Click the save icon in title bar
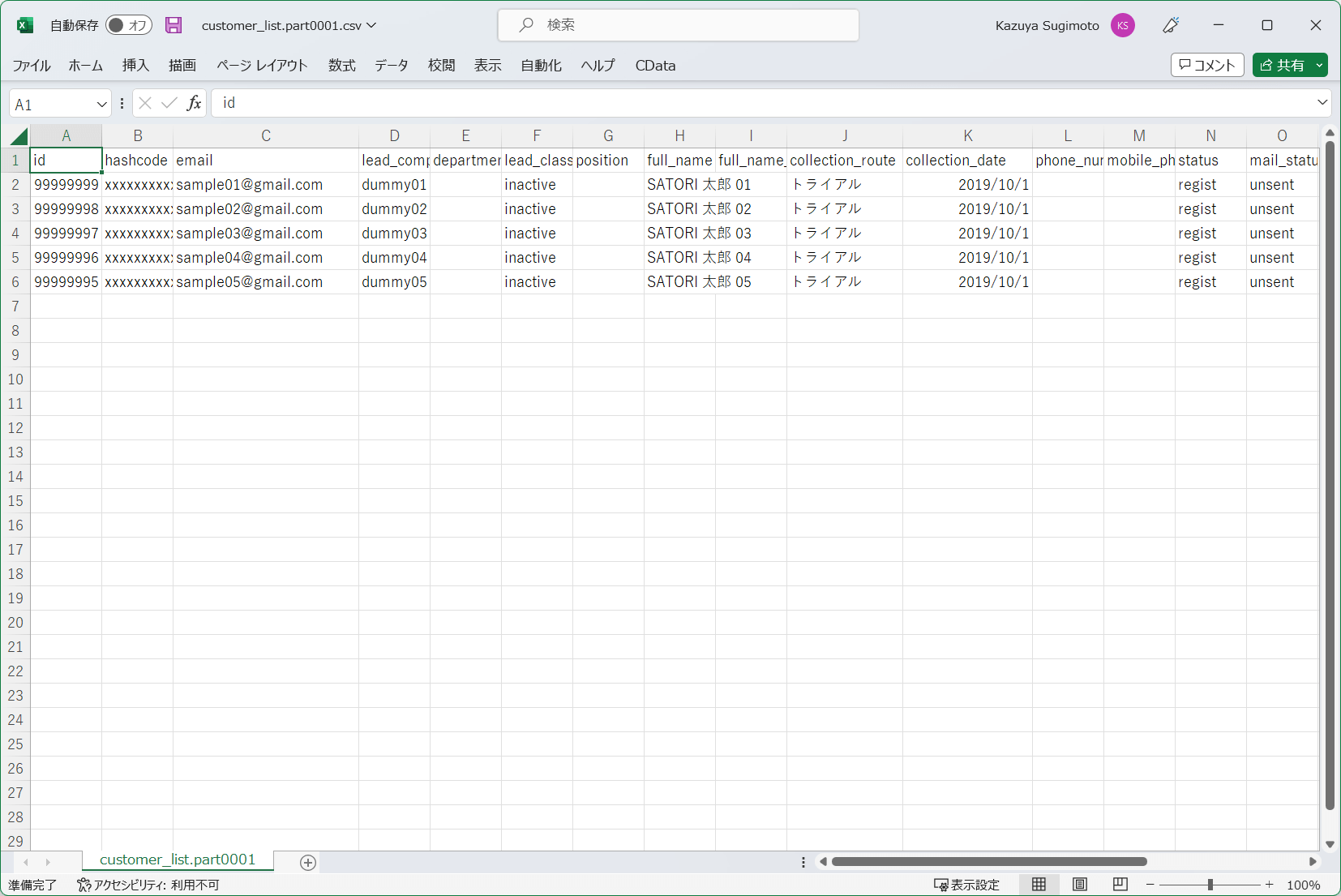Viewport: 1341px width, 896px height. click(174, 25)
